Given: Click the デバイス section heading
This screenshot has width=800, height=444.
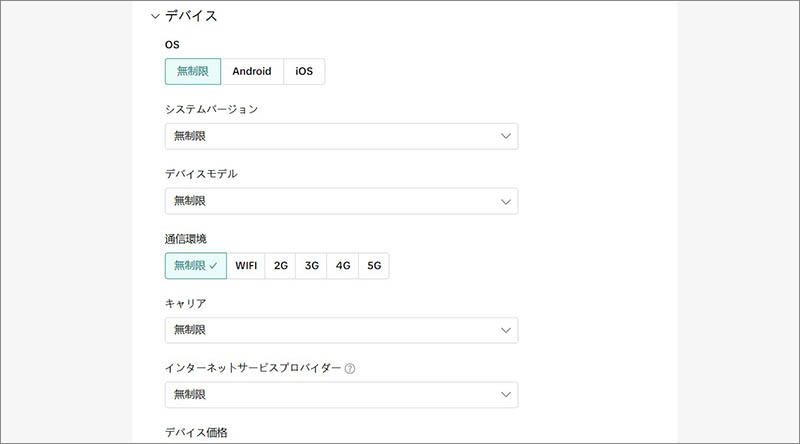Looking at the screenshot, I should (192, 16).
